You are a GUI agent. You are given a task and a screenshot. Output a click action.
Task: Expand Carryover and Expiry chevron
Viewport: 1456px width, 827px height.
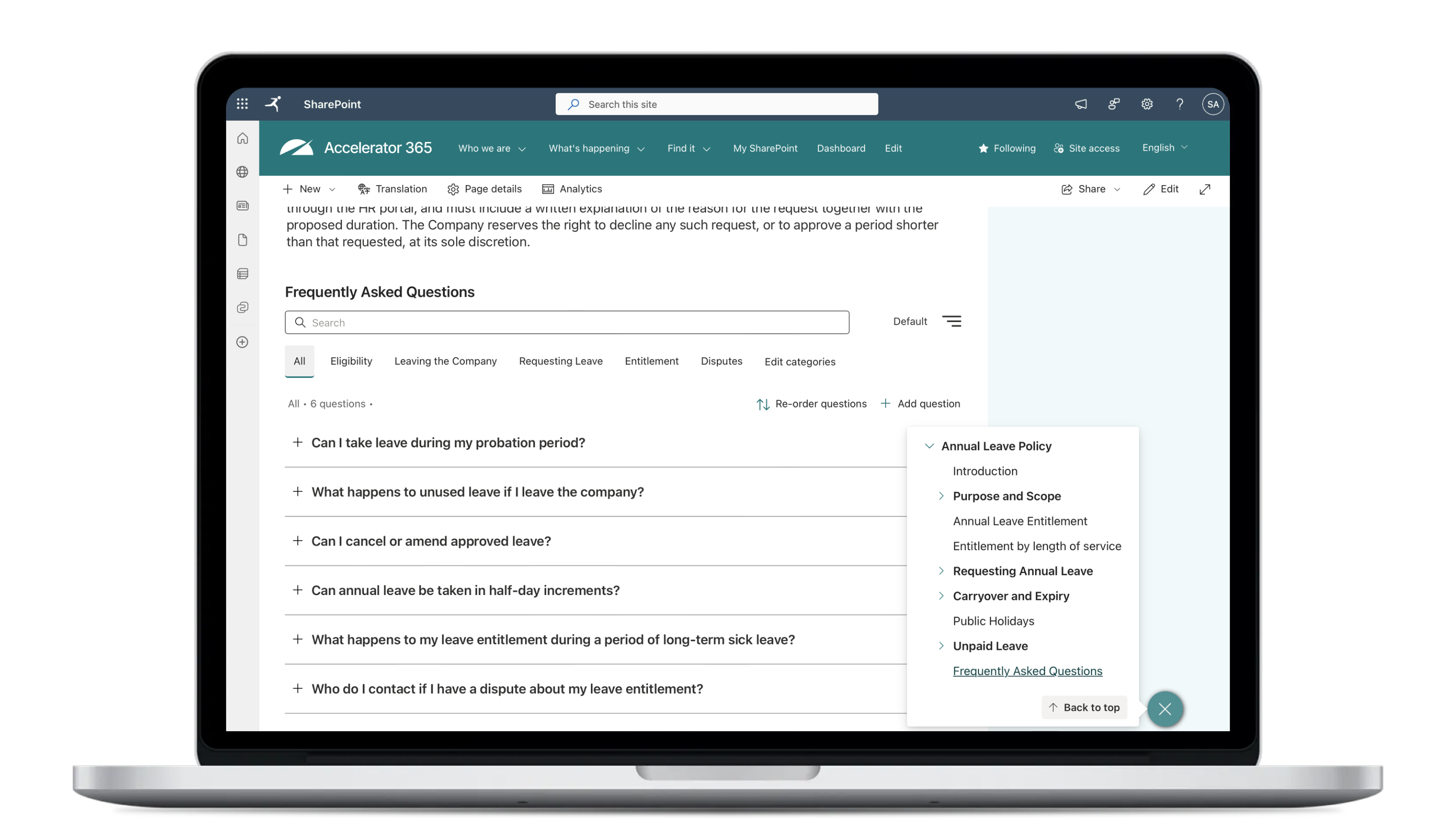(x=941, y=596)
